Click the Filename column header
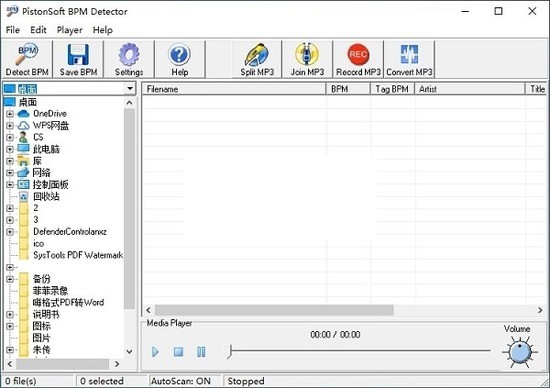 234,89
